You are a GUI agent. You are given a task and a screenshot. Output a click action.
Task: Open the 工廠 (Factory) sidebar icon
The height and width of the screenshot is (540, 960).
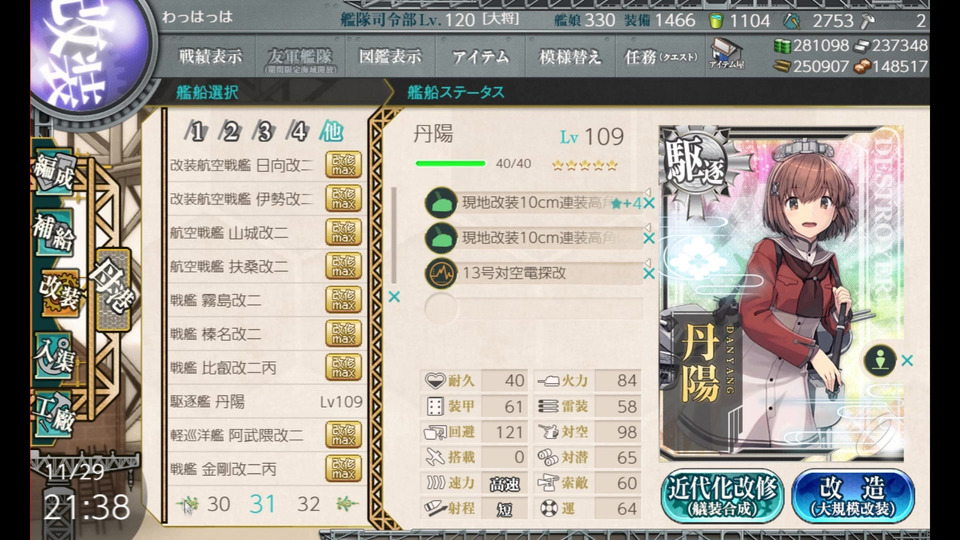[x=55, y=414]
